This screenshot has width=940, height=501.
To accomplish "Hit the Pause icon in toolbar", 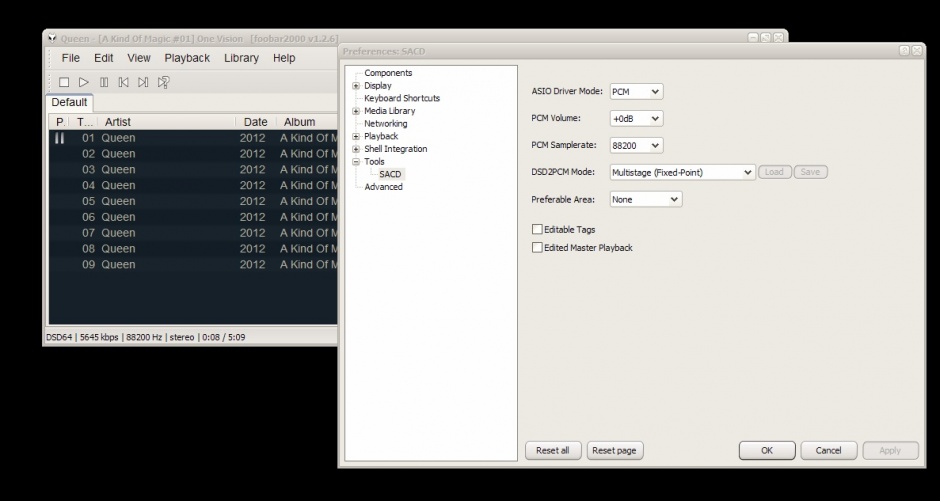I will click(x=104, y=83).
